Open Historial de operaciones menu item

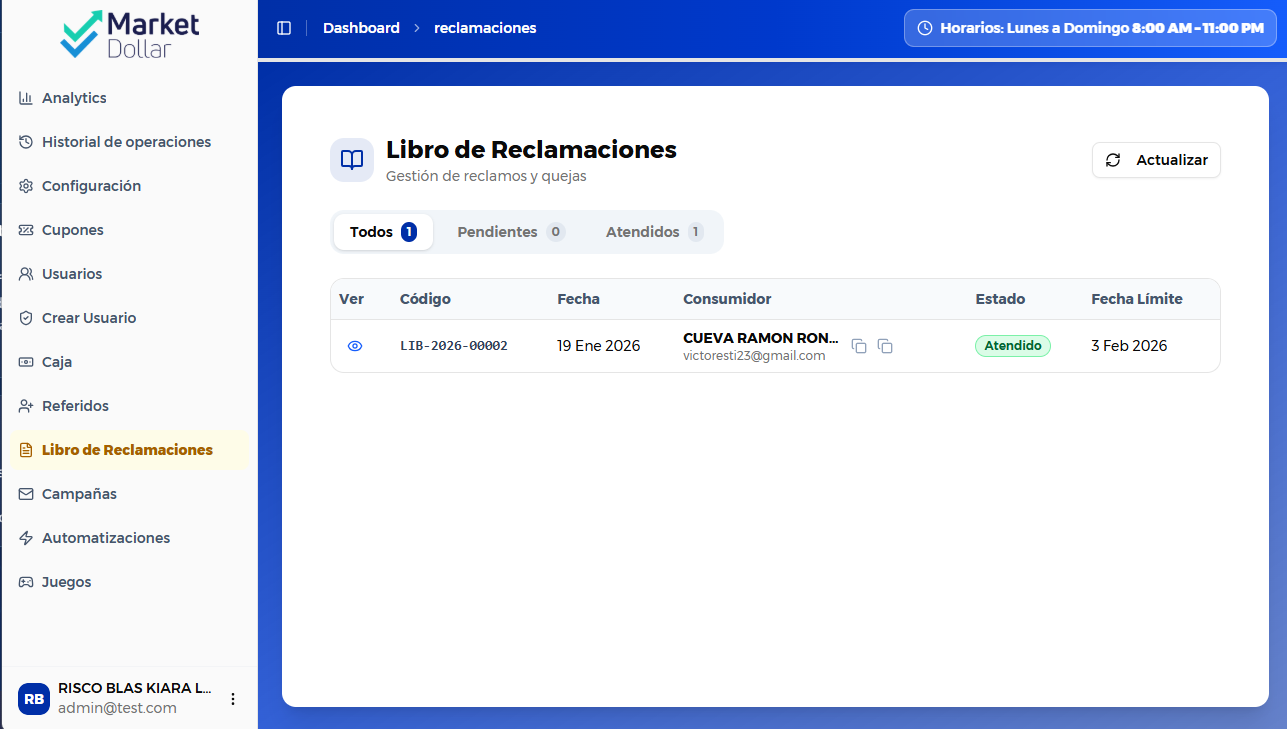129,142
